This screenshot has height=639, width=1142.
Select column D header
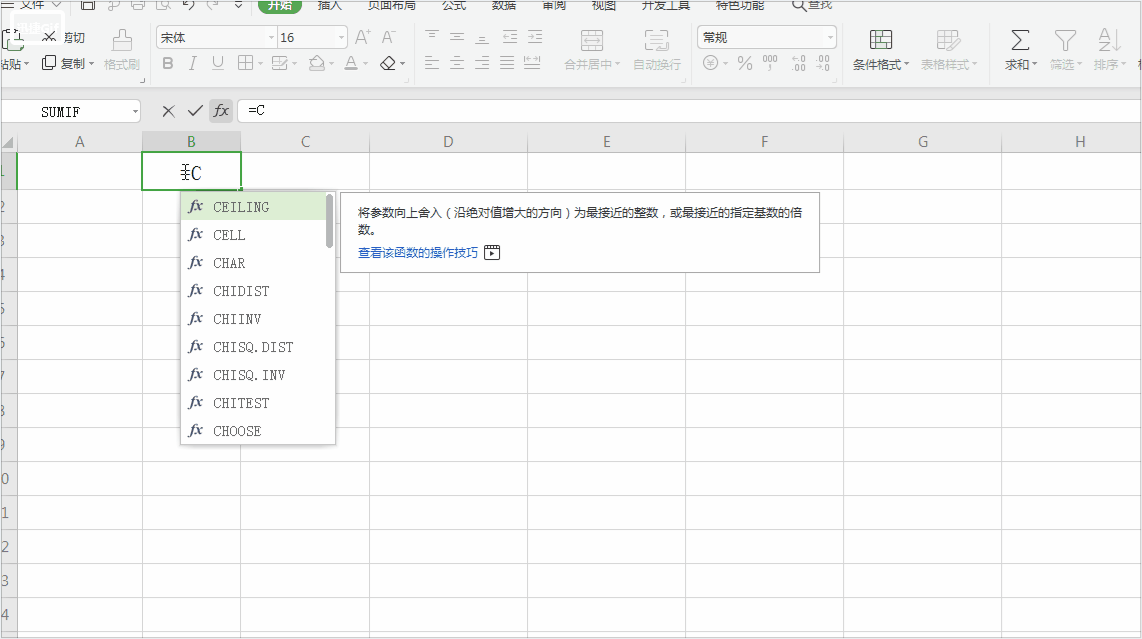click(x=448, y=141)
